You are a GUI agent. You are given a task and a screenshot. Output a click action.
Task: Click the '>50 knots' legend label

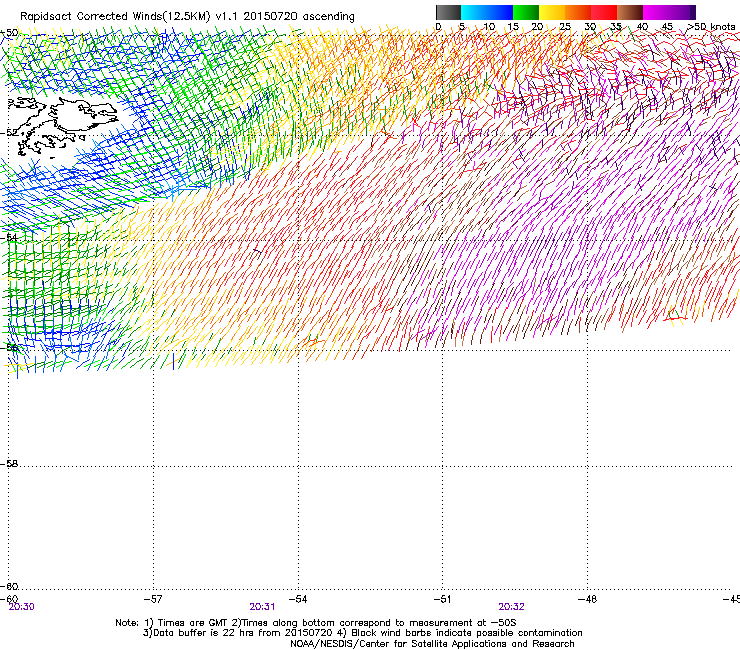click(x=711, y=26)
